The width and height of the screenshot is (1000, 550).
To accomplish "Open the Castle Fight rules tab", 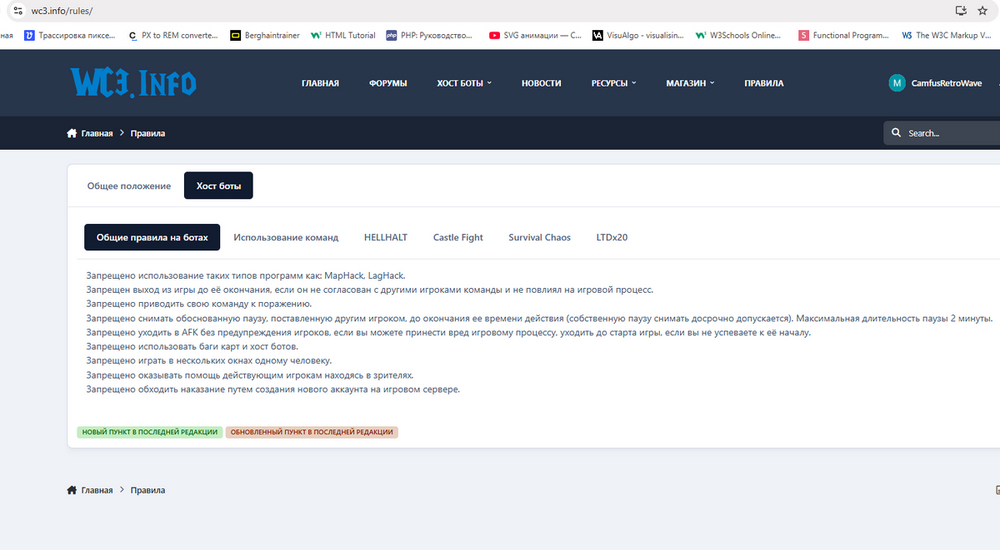I will (x=458, y=238).
